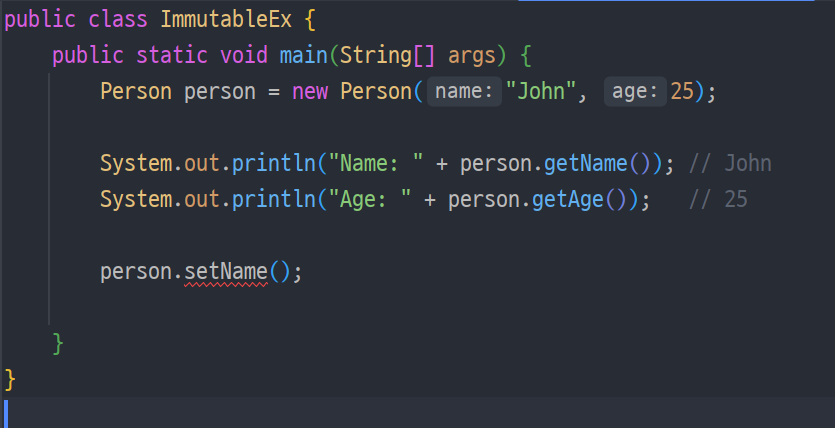This screenshot has height=428, width=835.
Task: Click the number 25 constructor argument
Action: [x=682, y=91]
